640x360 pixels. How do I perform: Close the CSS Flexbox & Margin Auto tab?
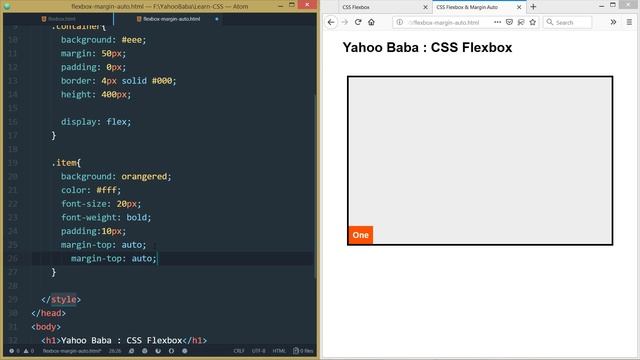(x=519, y=7)
